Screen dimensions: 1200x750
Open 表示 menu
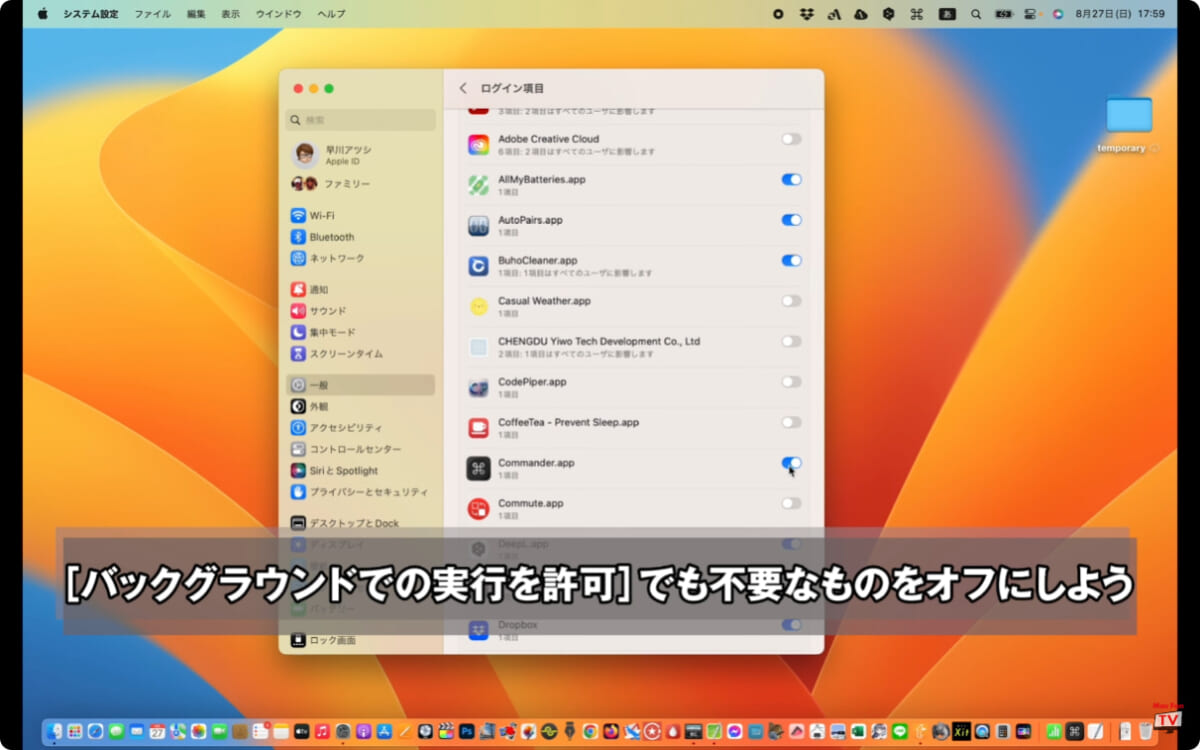231,14
